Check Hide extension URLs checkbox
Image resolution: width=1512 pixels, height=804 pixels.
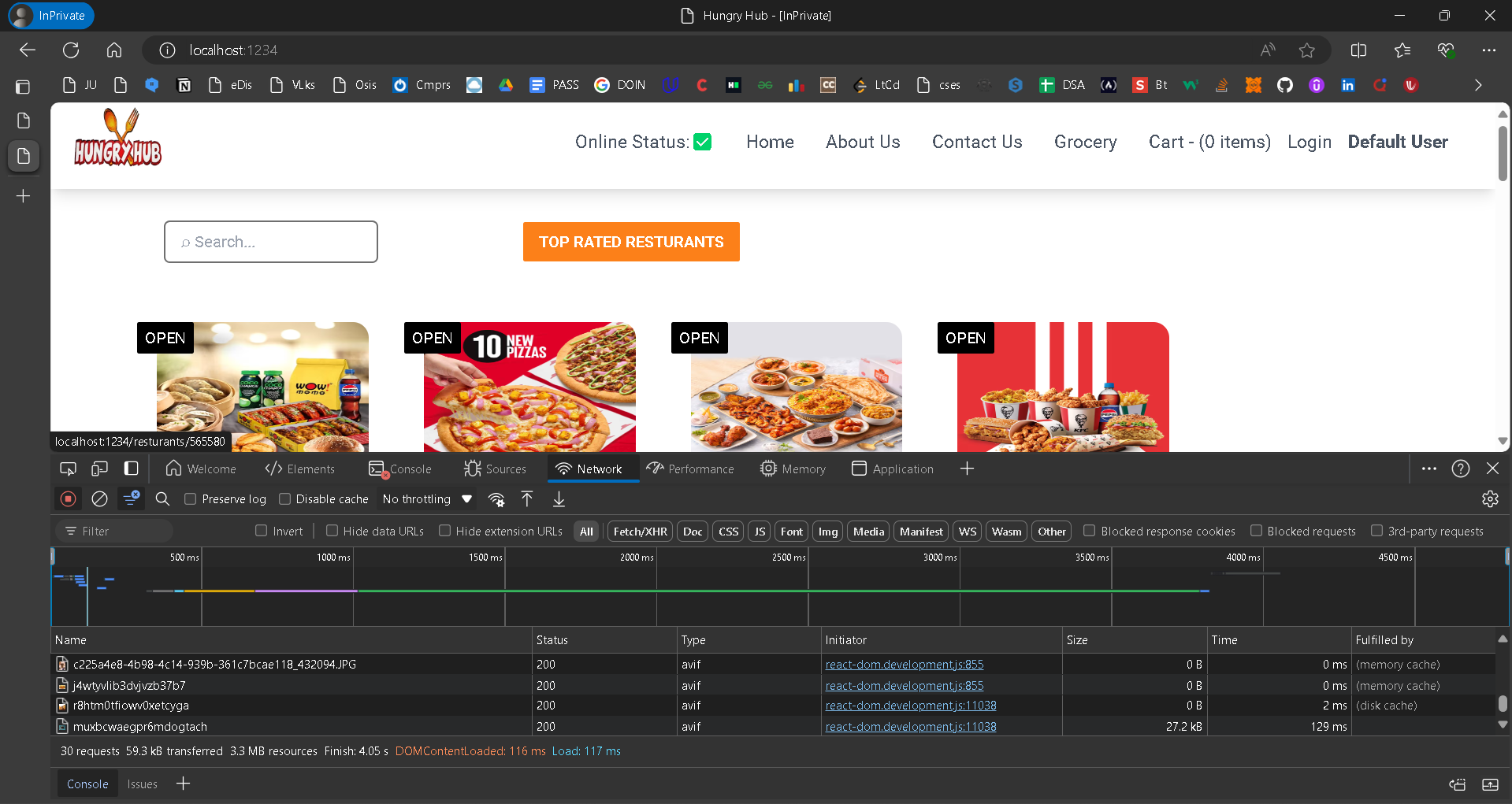[x=444, y=532]
